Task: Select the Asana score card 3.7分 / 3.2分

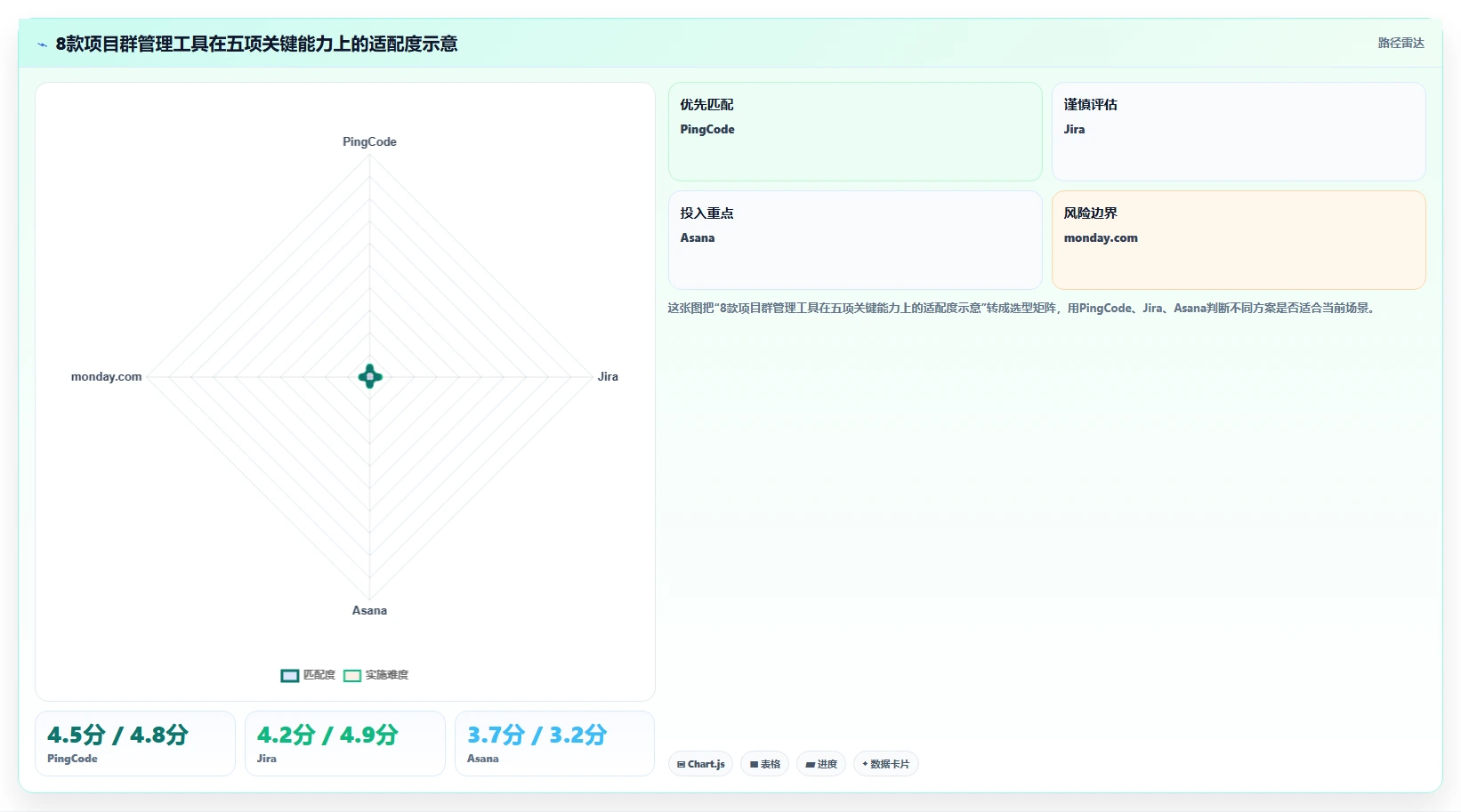Action: (x=554, y=744)
